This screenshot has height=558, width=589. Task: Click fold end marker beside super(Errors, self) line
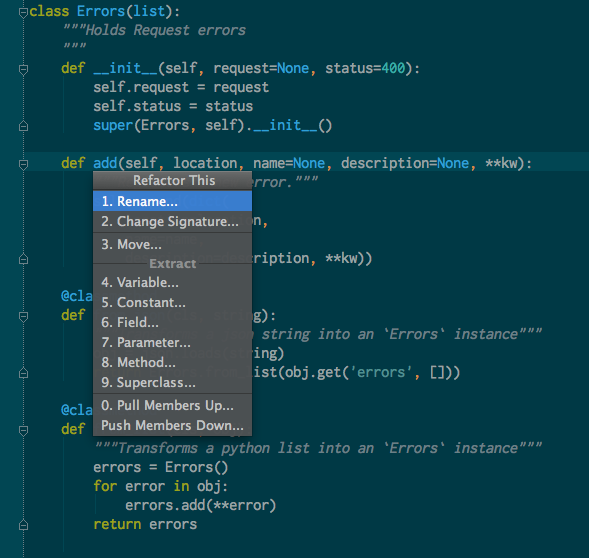(23, 126)
